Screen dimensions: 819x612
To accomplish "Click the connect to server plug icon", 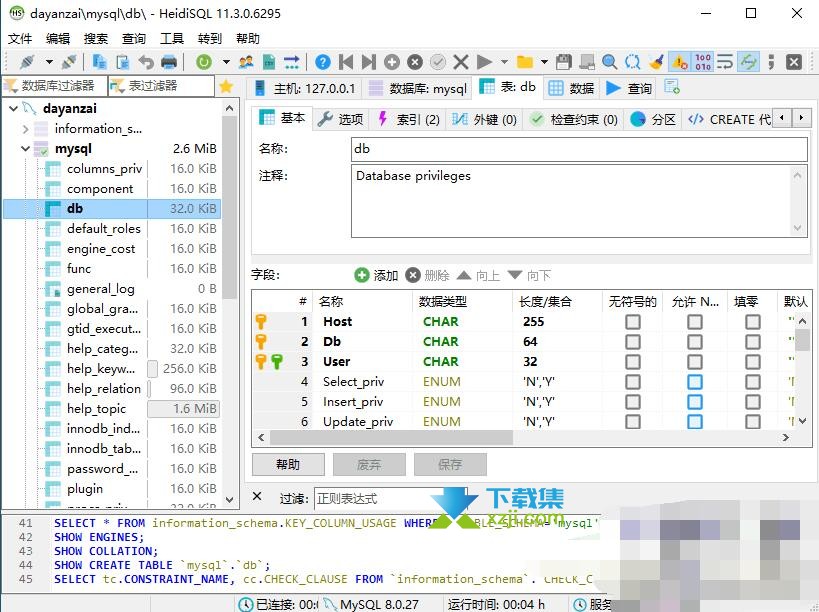I will 27,62.
